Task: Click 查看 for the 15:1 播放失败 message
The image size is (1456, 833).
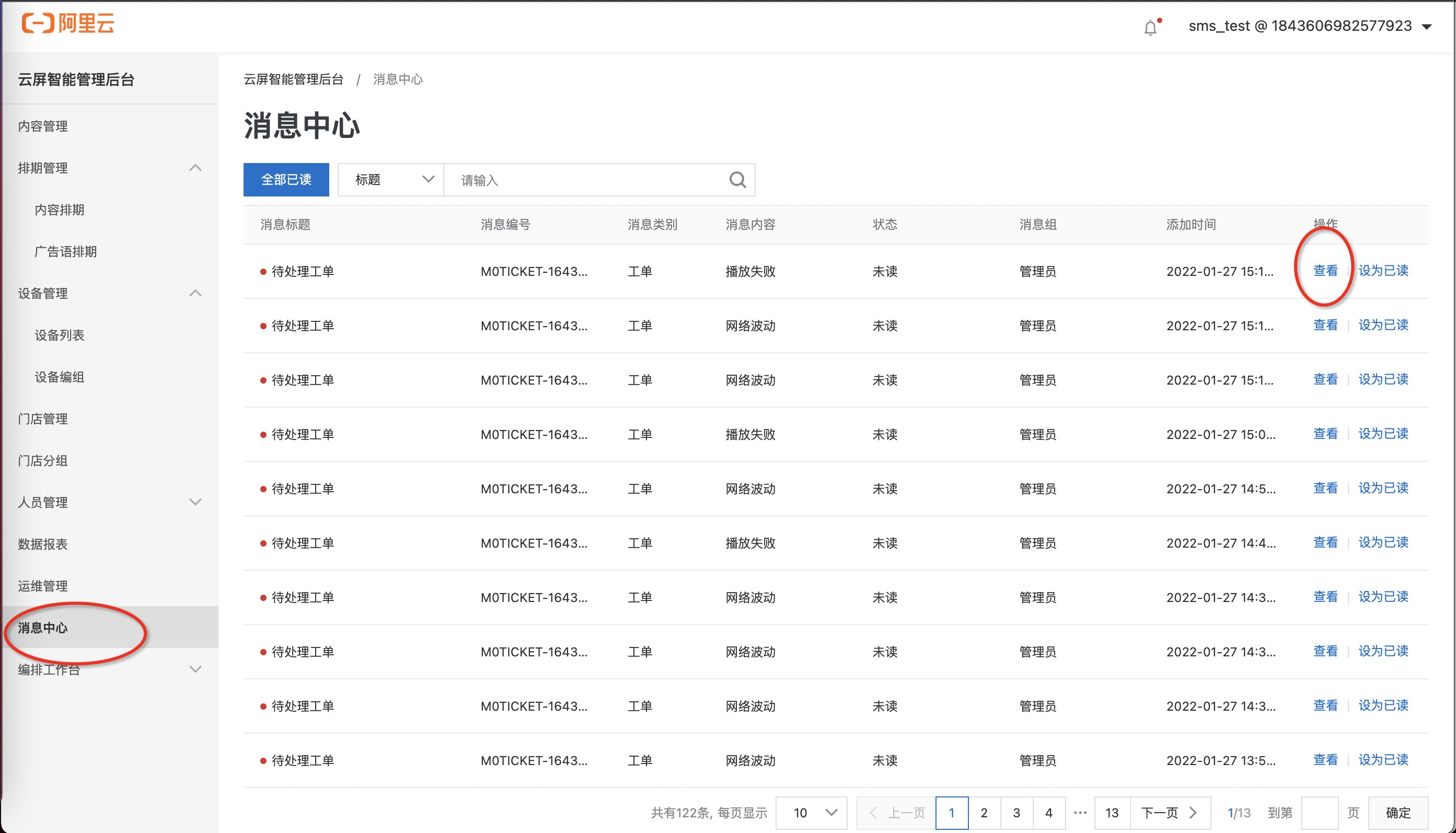Action: pos(1325,271)
